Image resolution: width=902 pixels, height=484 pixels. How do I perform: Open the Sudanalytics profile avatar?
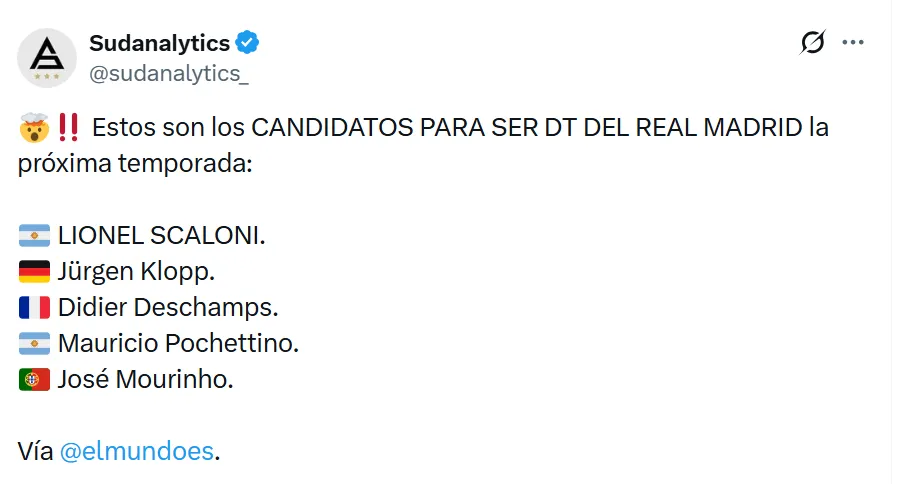tap(47, 58)
